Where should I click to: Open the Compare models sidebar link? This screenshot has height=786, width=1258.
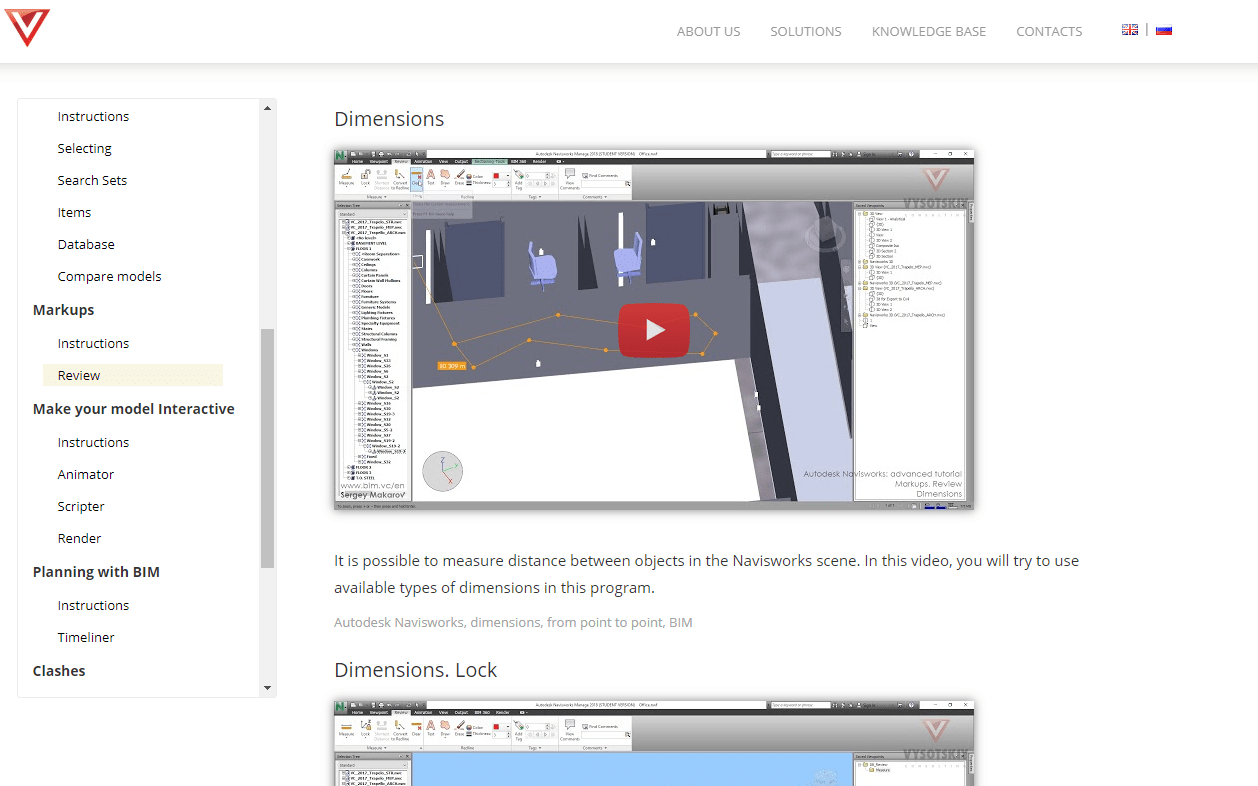coord(109,276)
